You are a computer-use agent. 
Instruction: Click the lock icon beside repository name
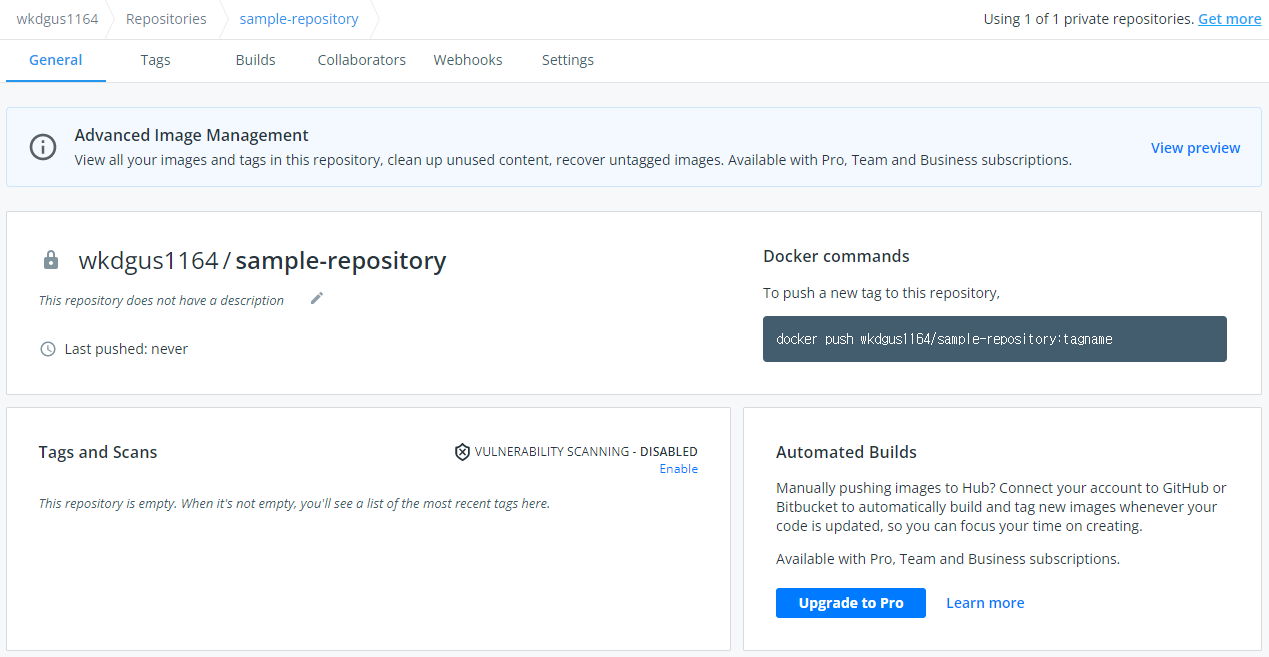click(51, 260)
